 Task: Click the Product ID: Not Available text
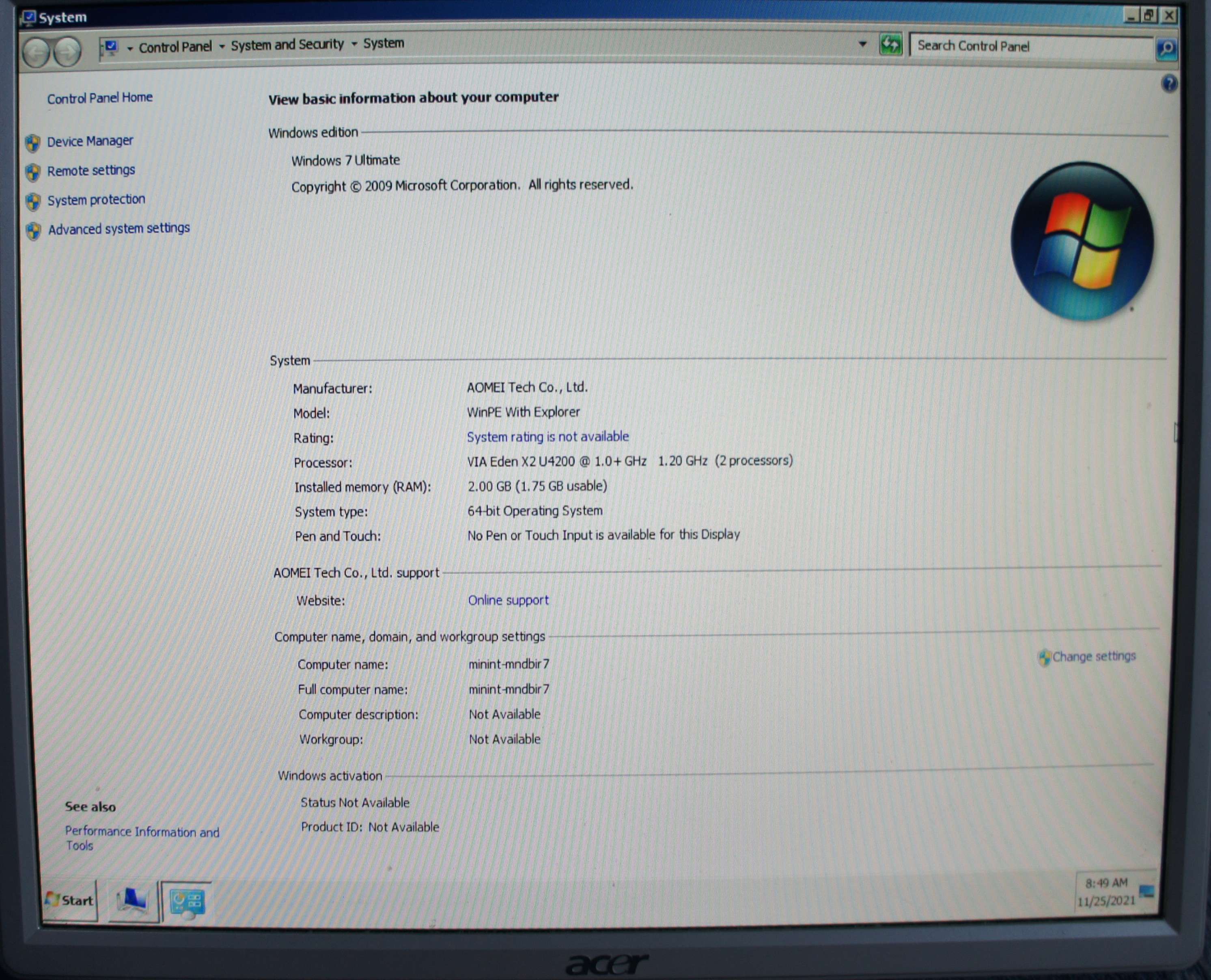(x=370, y=827)
